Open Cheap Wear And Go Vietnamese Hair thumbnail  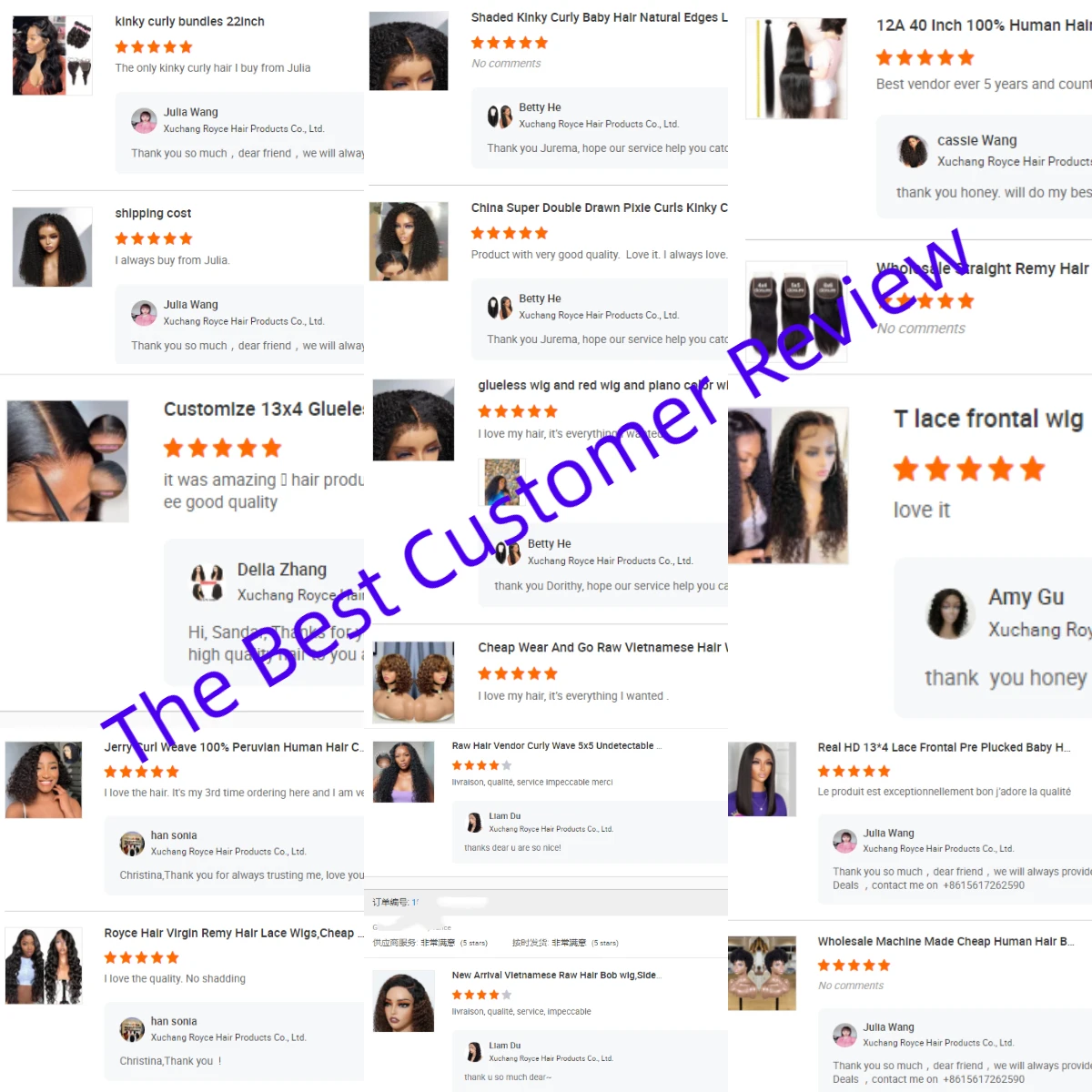[x=413, y=682]
